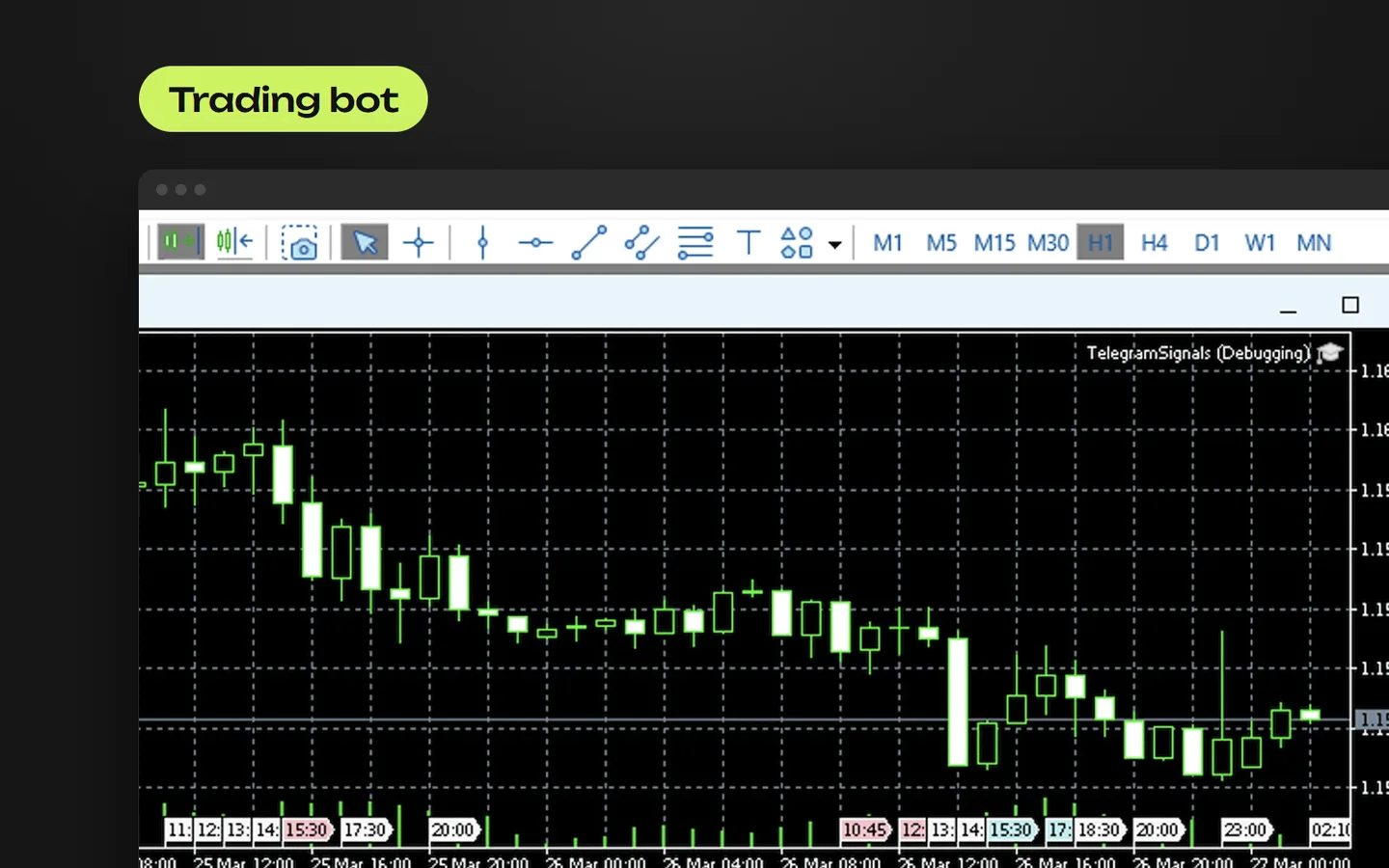The image size is (1389, 868).
Task: Choose the W1 weekly timeframe
Action: [1260, 243]
